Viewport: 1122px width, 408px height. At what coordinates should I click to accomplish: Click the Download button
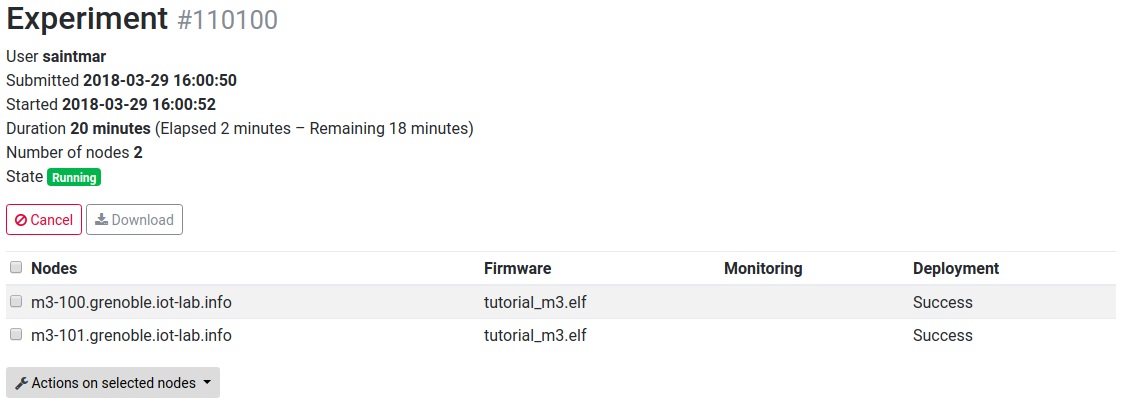point(135,220)
